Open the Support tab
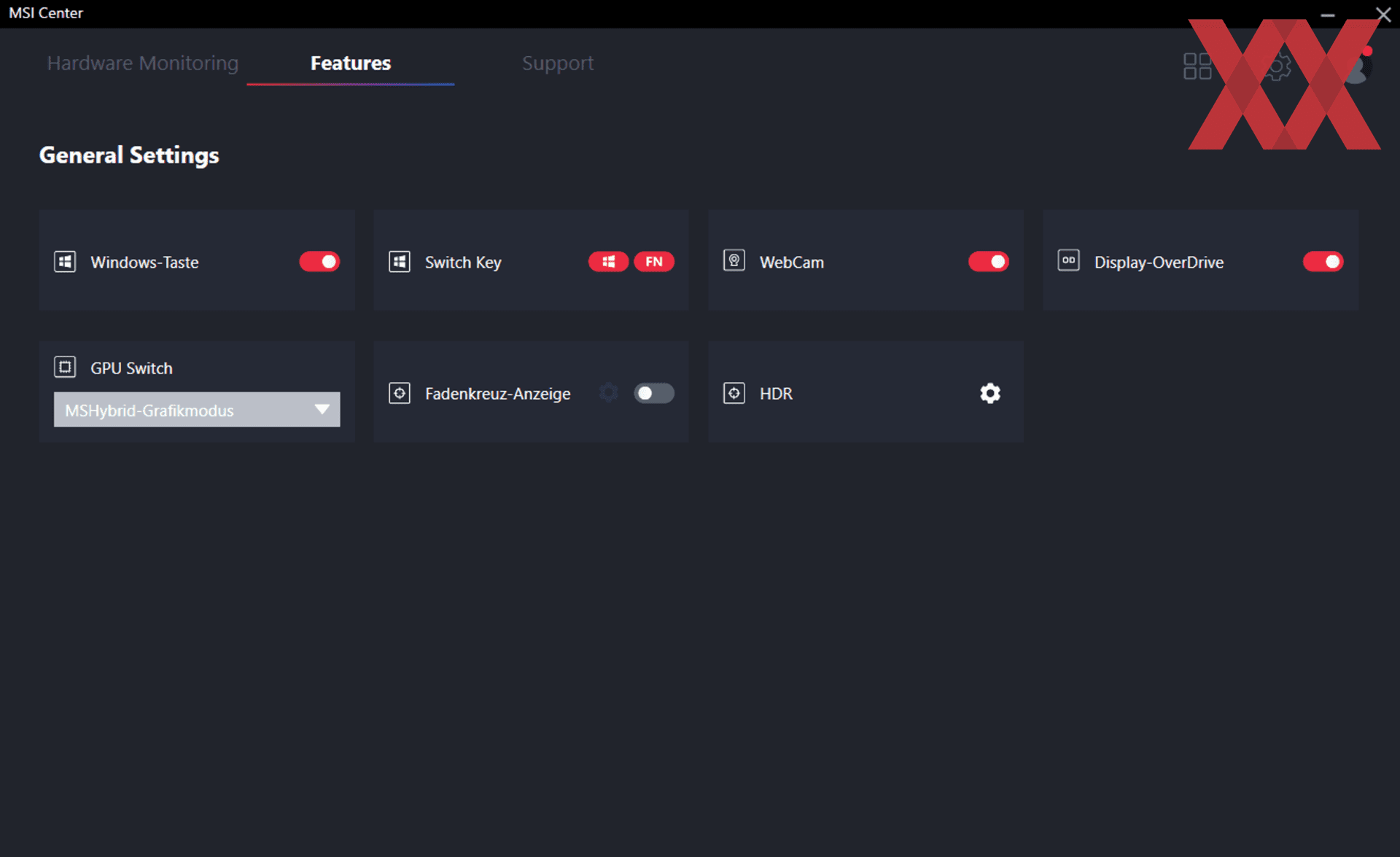The image size is (1400, 857). (x=558, y=63)
